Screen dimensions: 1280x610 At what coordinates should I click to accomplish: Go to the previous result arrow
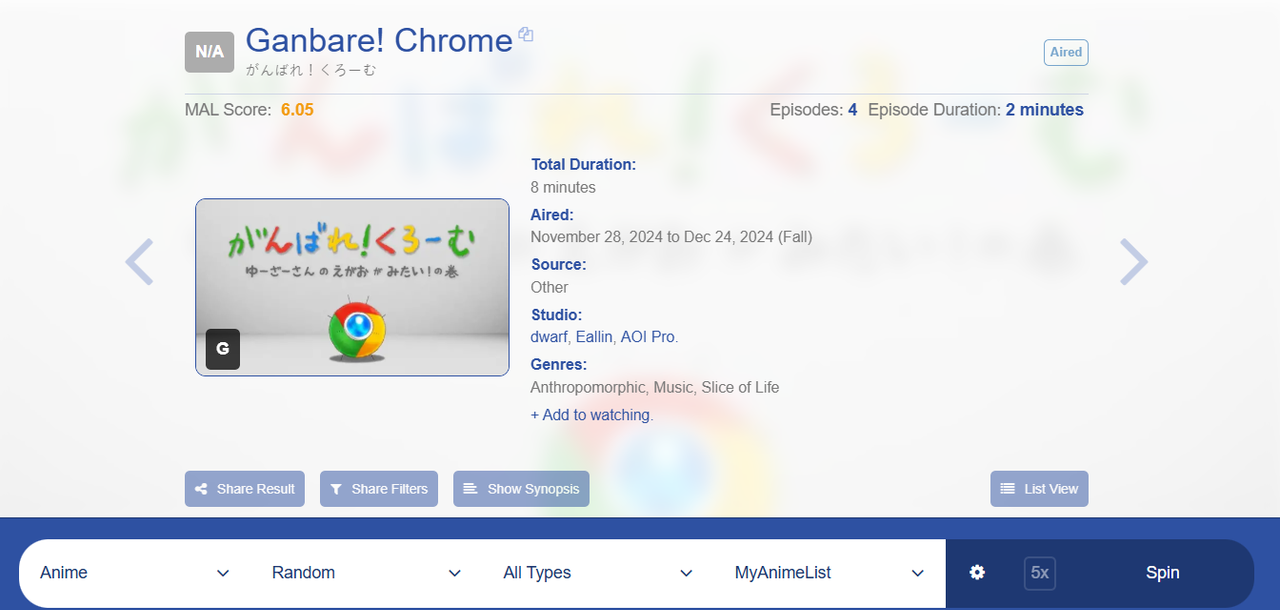tap(139, 262)
